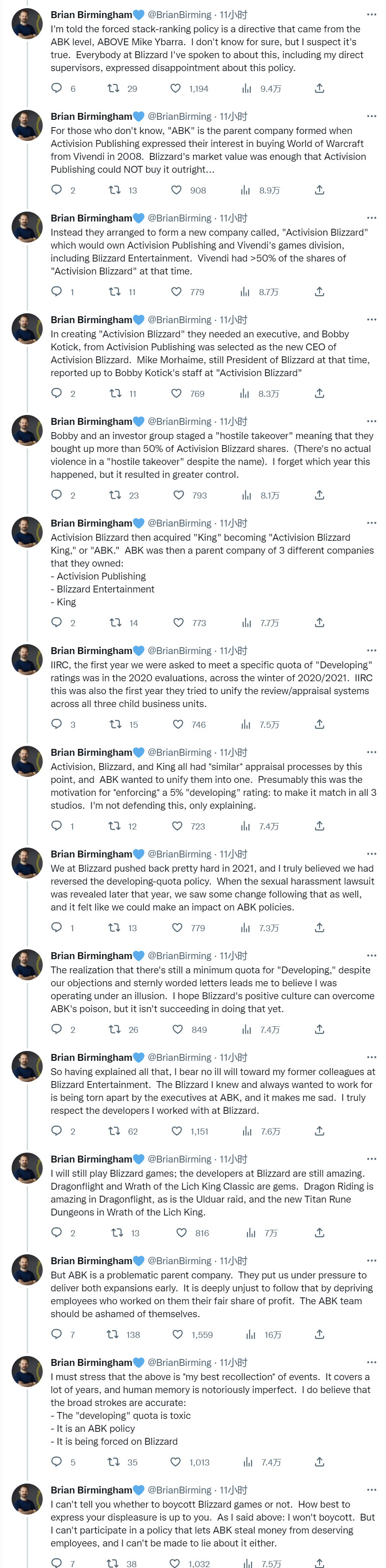
Task: Retweet the 'problematic parent company' tweet
Action: point(113,1334)
